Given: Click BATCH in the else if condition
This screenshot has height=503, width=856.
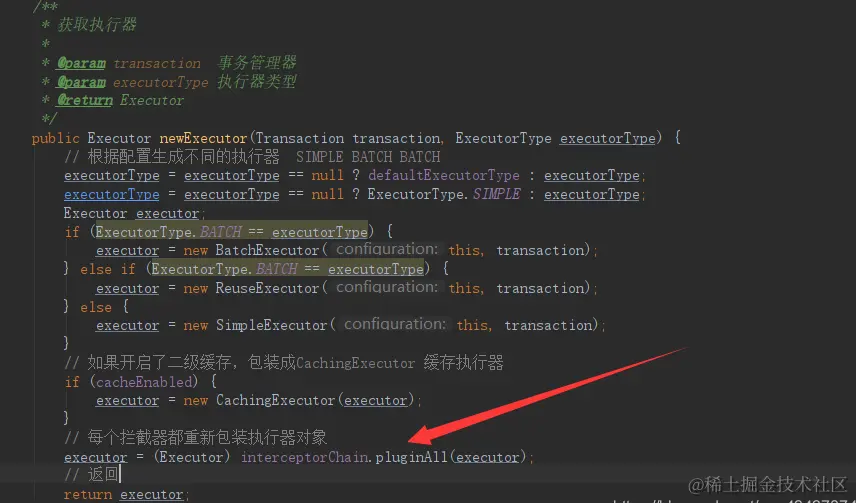Looking at the screenshot, I should pos(277,269).
